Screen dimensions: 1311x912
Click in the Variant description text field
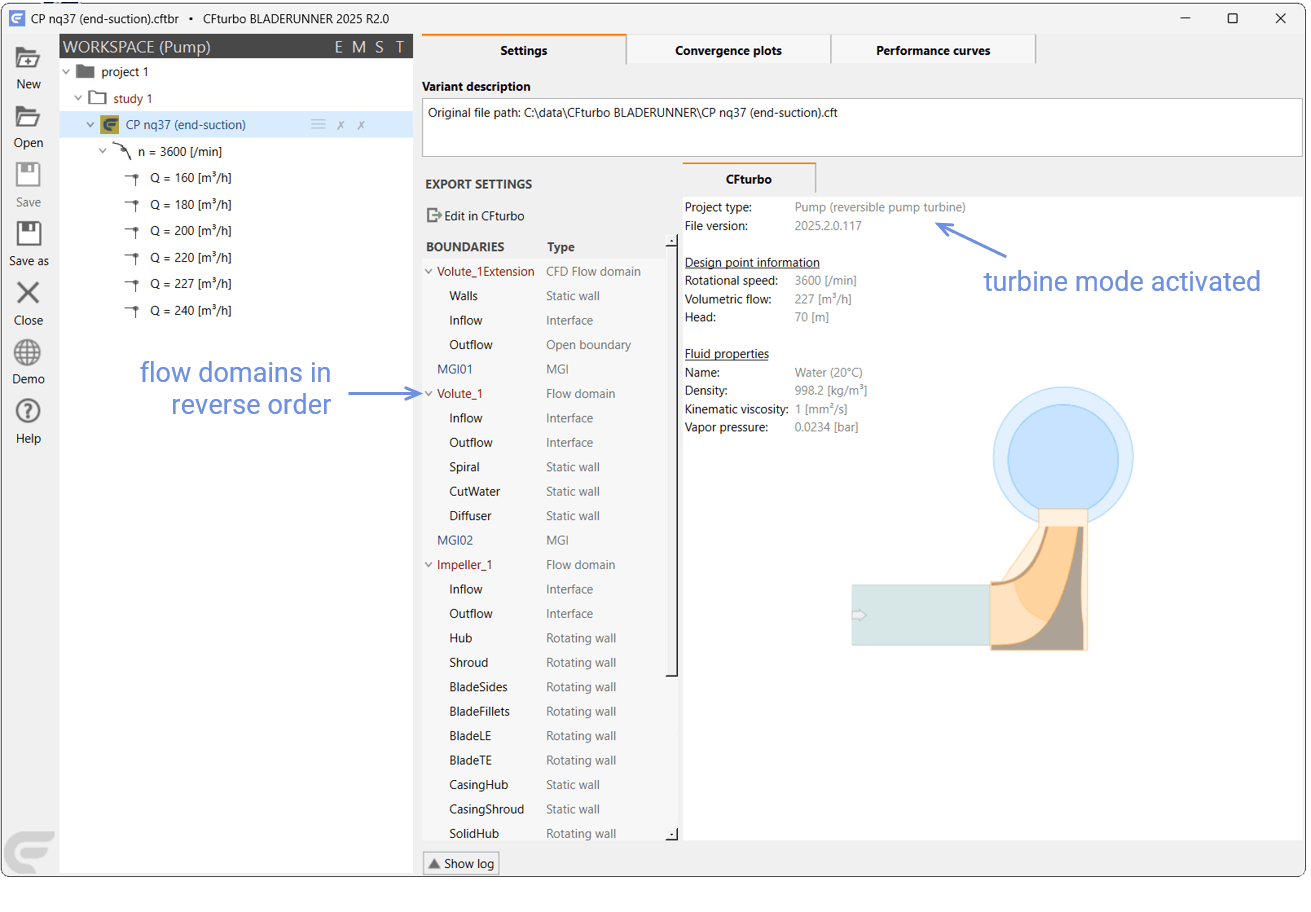tap(862, 127)
